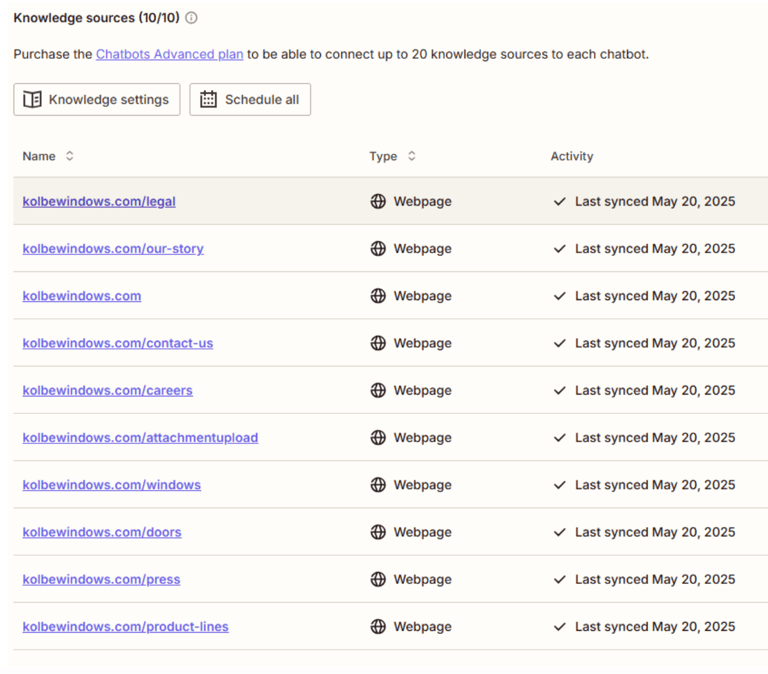The width and height of the screenshot is (768, 674).
Task: Click the globe icon in the product-lines row
Action: (x=378, y=627)
